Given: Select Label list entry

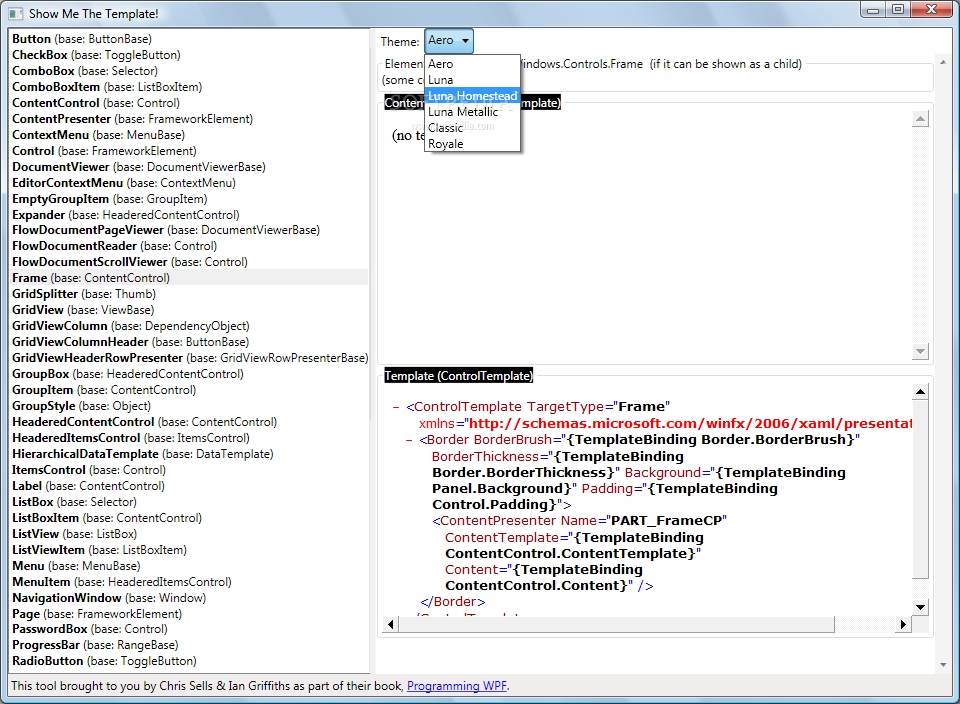Looking at the screenshot, I should click(190, 485).
